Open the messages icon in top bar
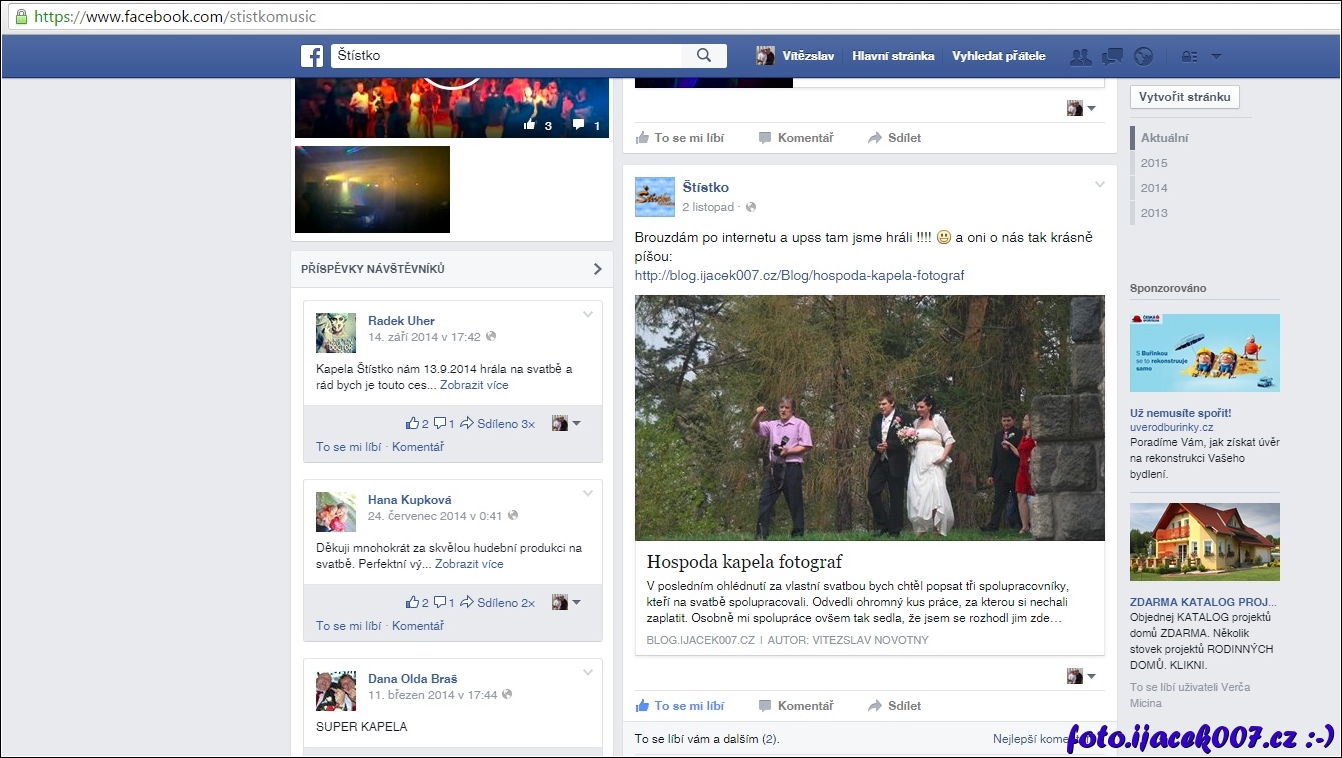This screenshot has height=758, width=1342. 1112,57
